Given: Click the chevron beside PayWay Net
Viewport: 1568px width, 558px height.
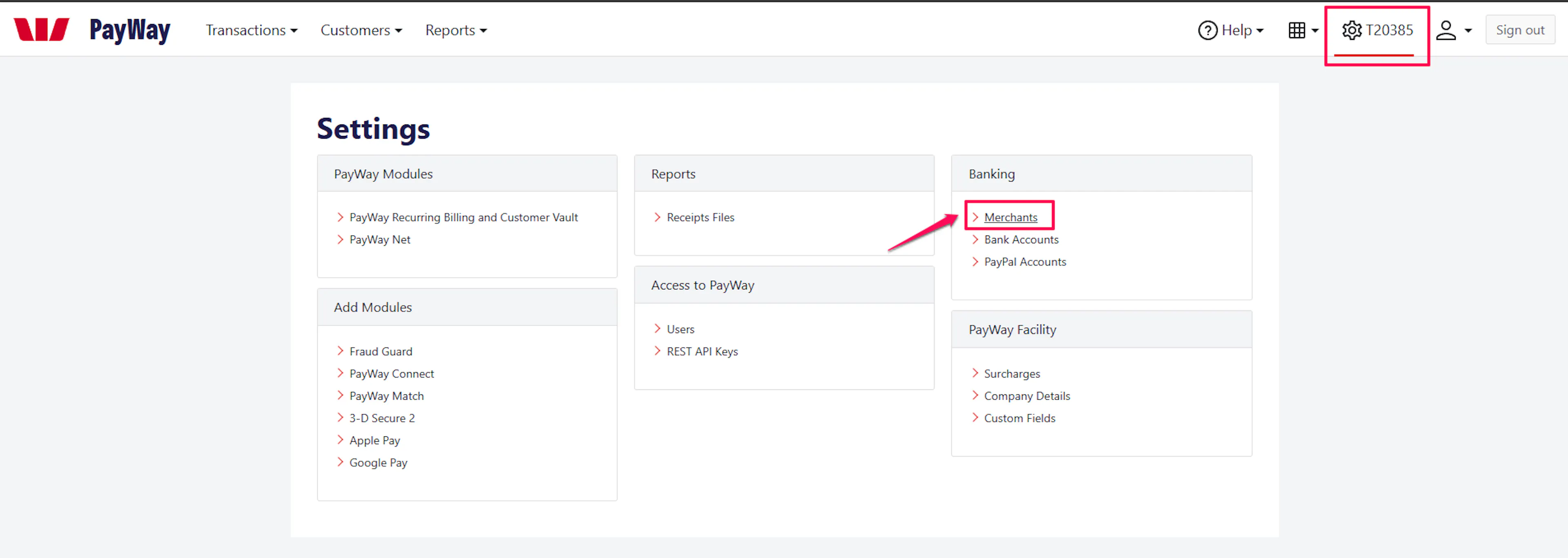Looking at the screenshot, I should (x=340, y=239).
